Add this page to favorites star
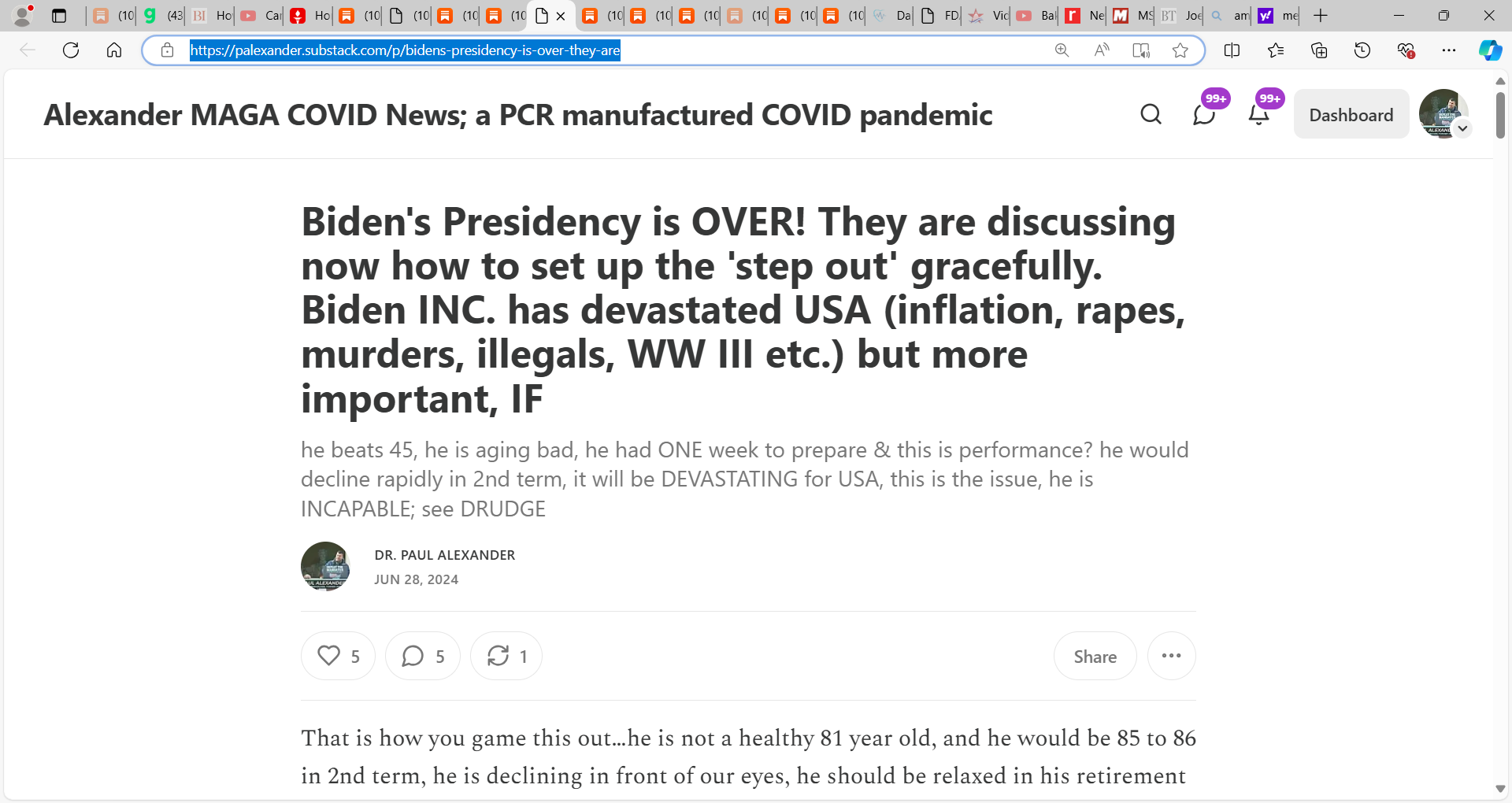 coord(1180,50)
